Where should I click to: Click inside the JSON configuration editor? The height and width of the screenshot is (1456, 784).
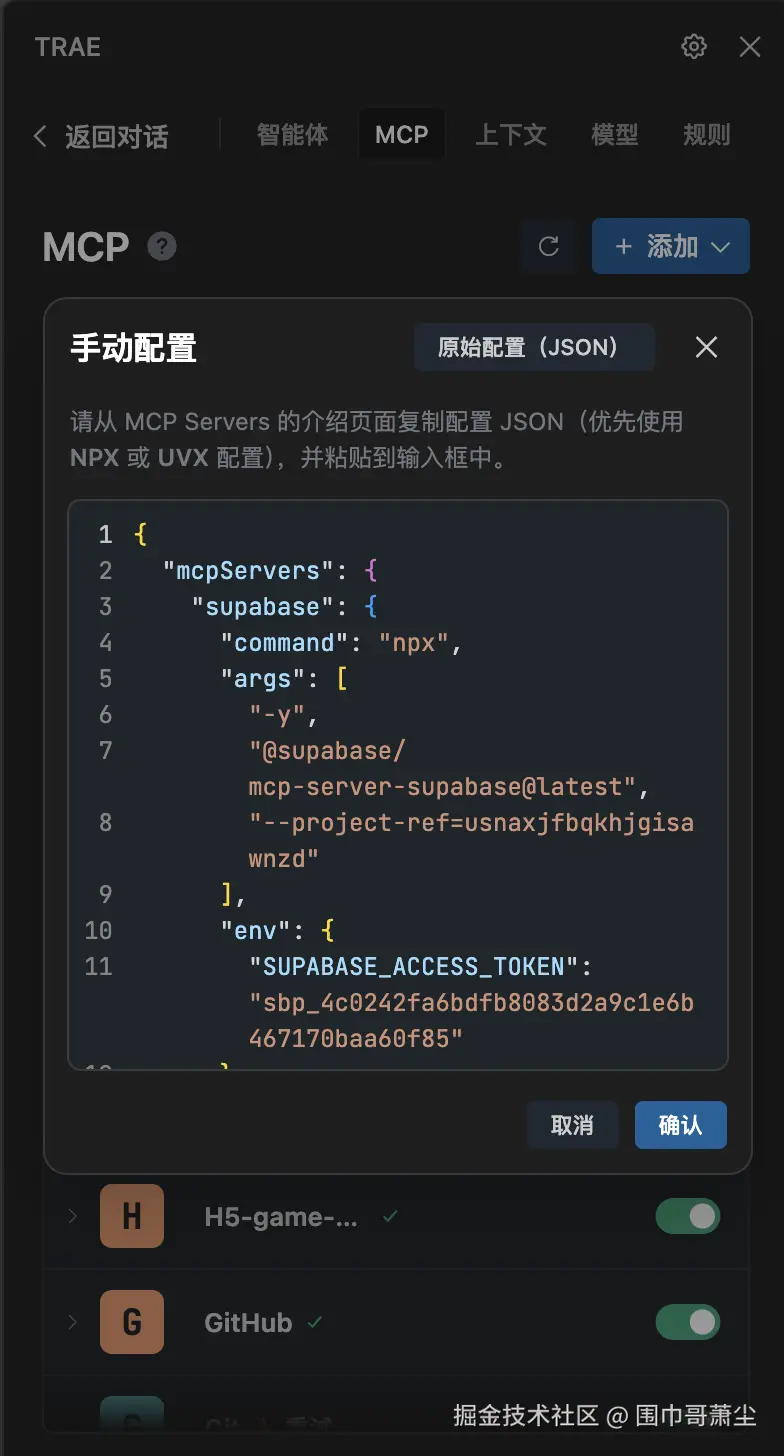pos(398,785)
